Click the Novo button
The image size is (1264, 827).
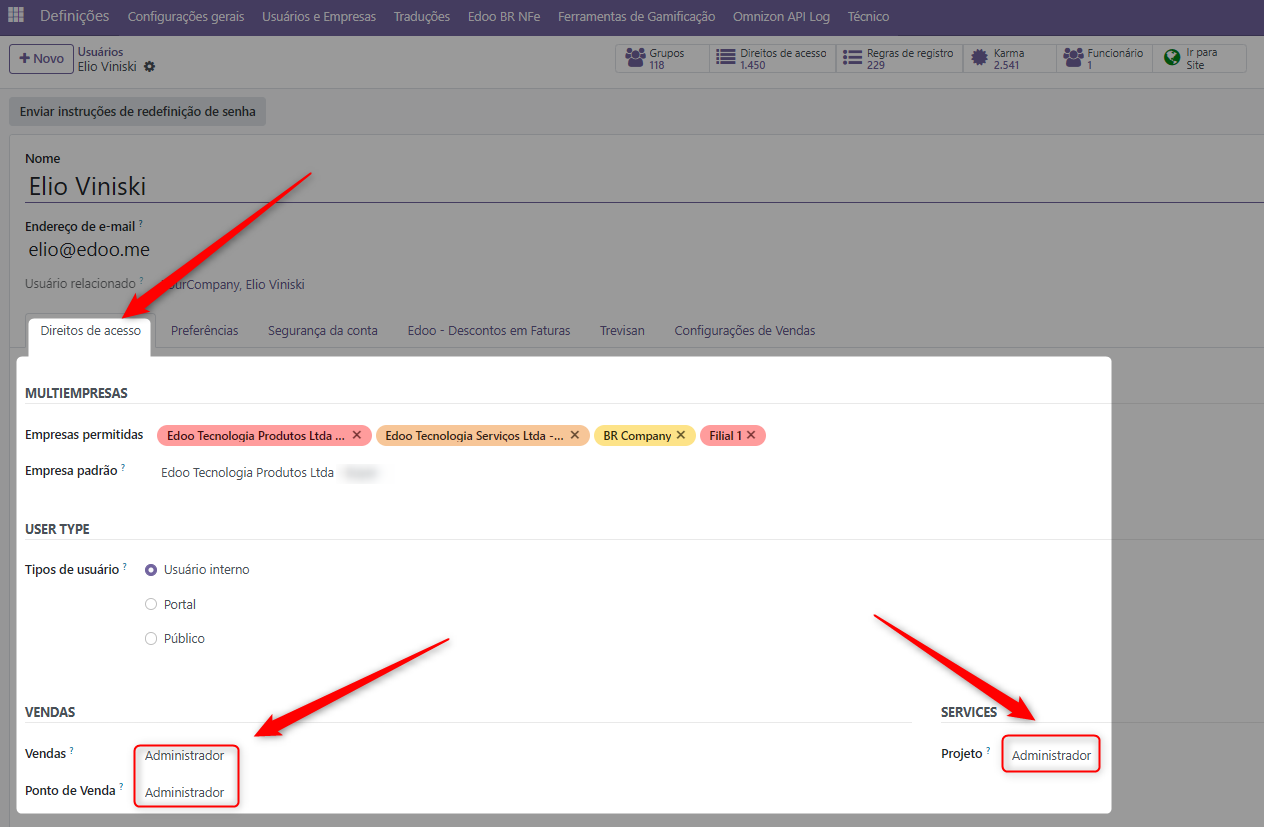[x=41, y=58]
